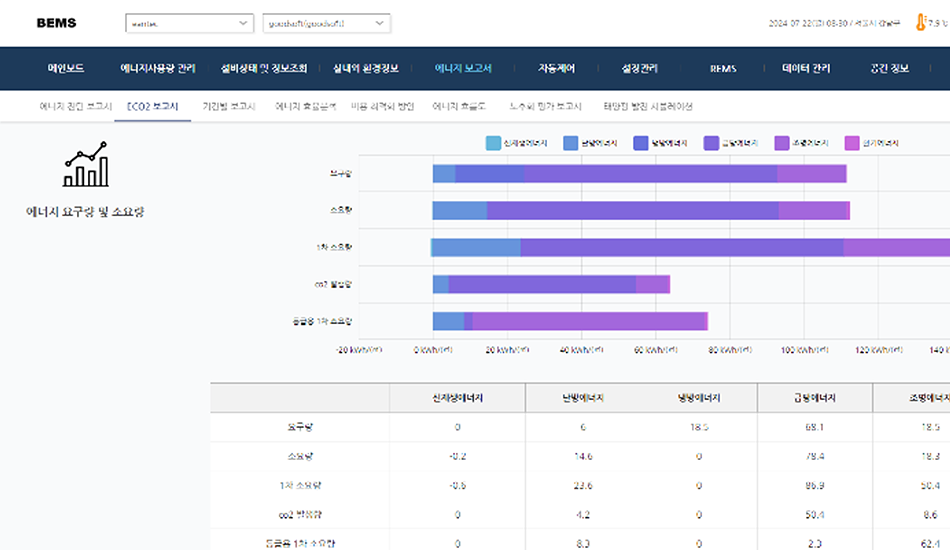Go to the REMS menu
This screenshot has height=550, width=950.
(x=723, y=68)
